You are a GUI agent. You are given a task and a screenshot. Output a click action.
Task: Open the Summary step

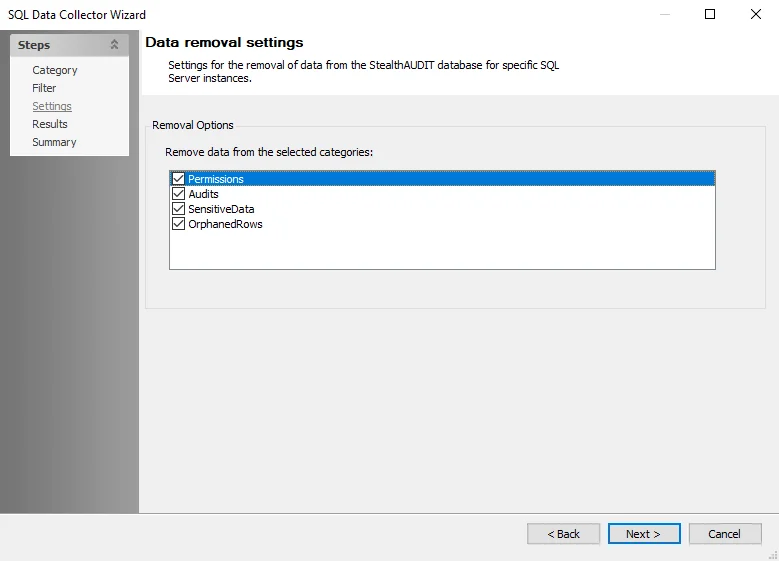point(54,142)
